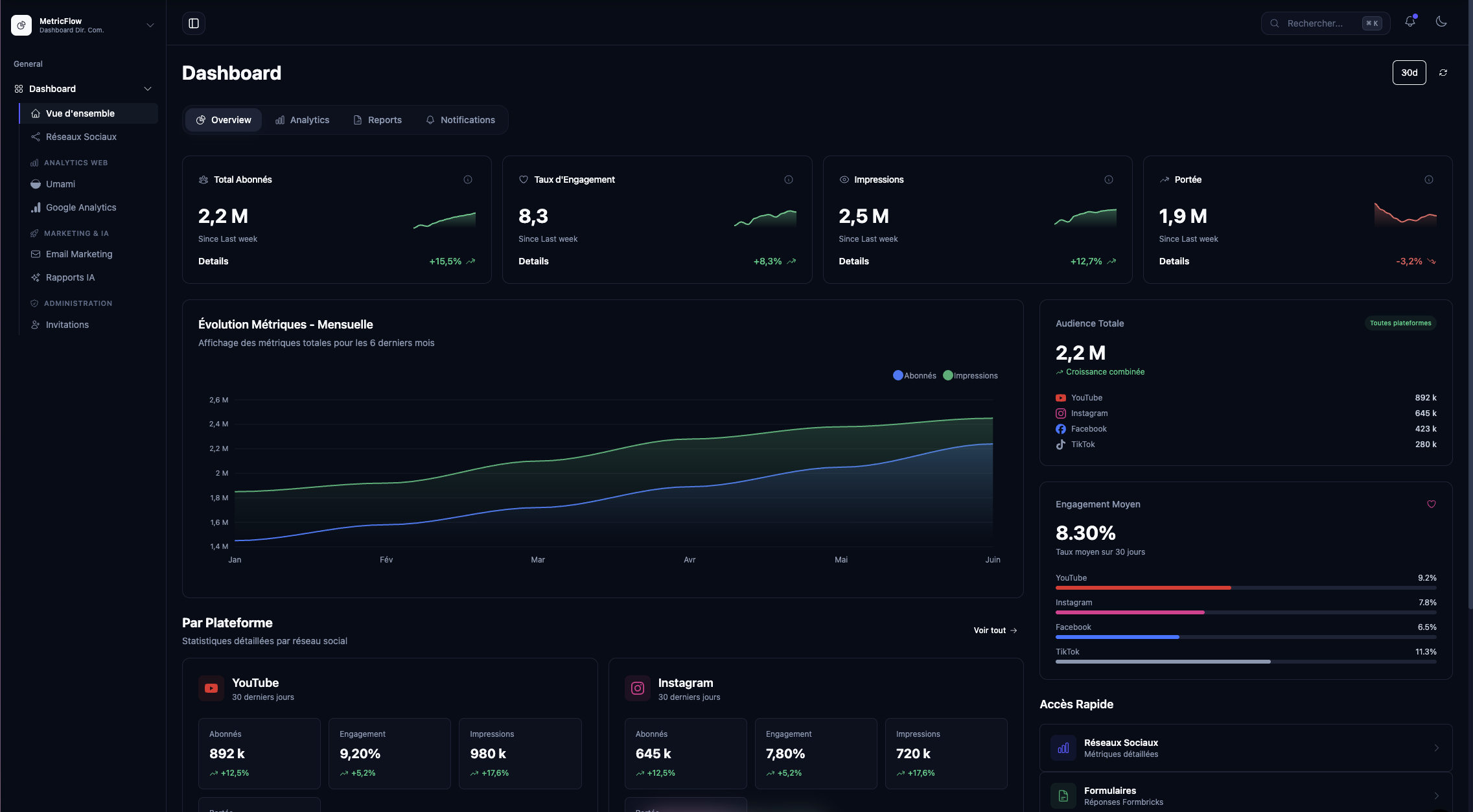Open Rapports IA in sidebar

click(x=89, y=277)
